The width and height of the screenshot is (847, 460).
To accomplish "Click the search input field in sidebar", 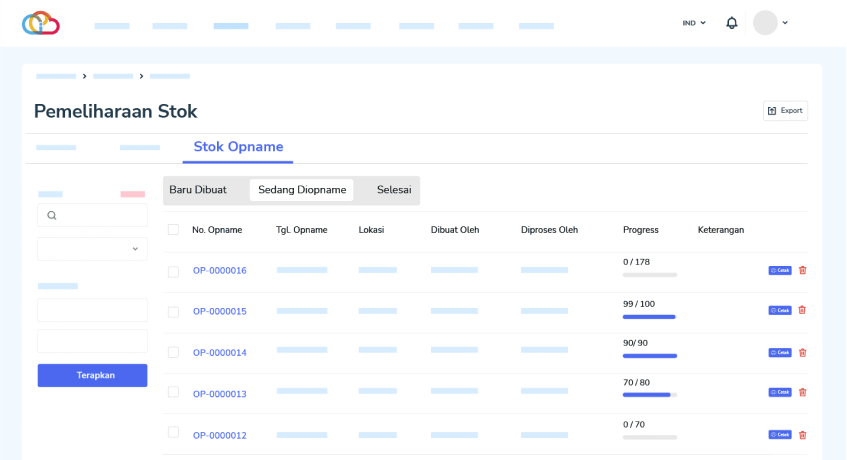I will click(x=92, y=215).
